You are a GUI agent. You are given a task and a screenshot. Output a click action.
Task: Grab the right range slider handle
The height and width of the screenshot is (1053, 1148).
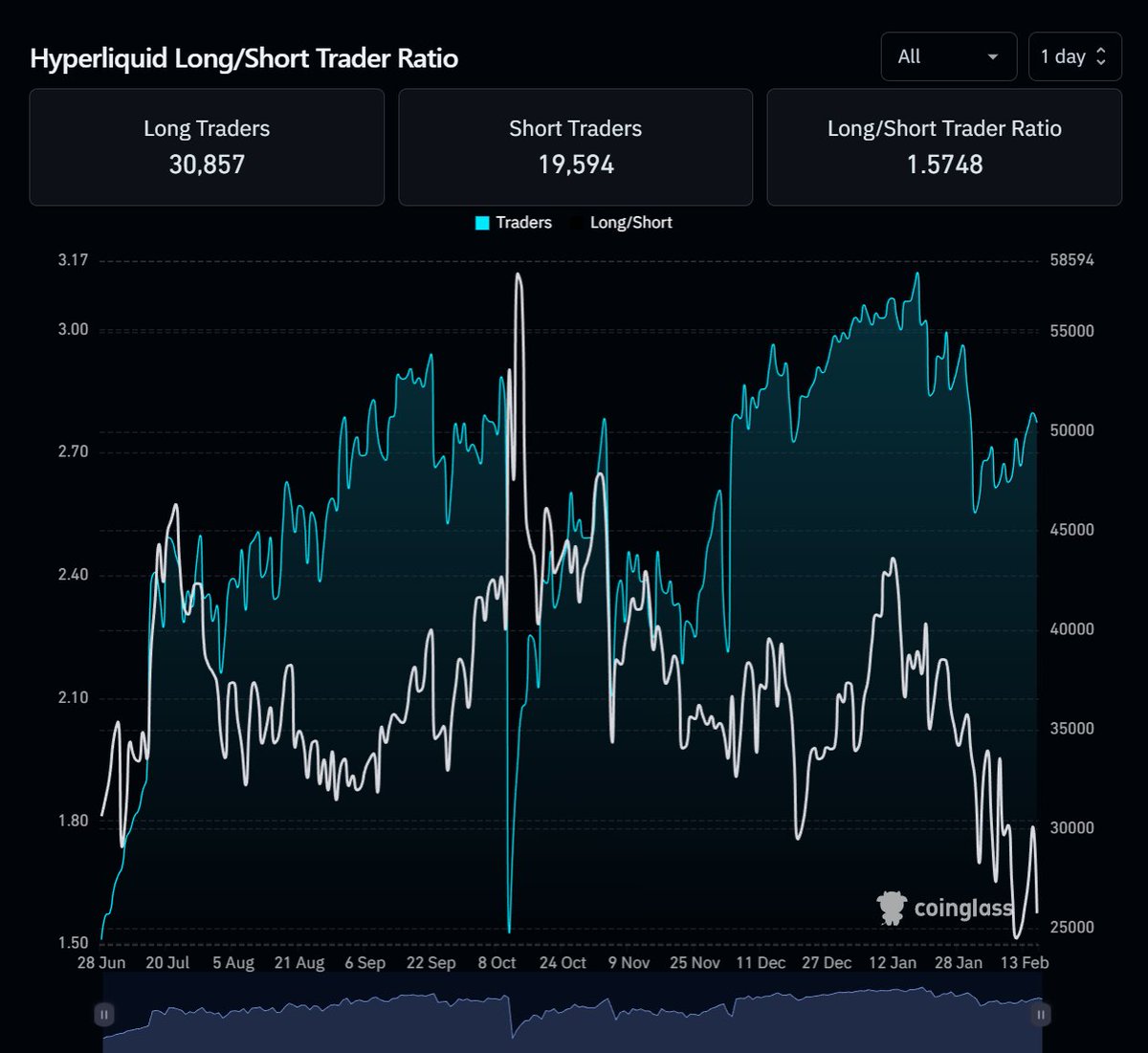(x=1041, y=1014)
